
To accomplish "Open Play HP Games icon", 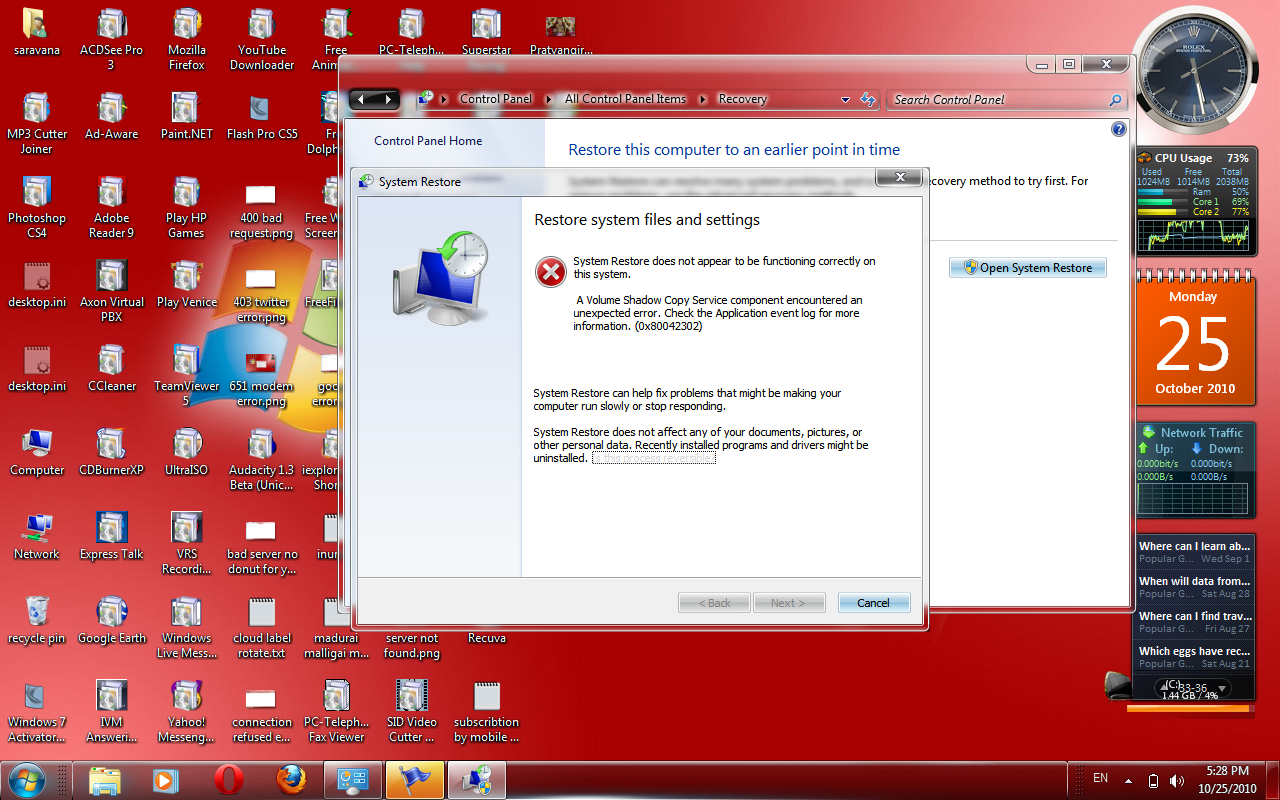I will [186, 207].
